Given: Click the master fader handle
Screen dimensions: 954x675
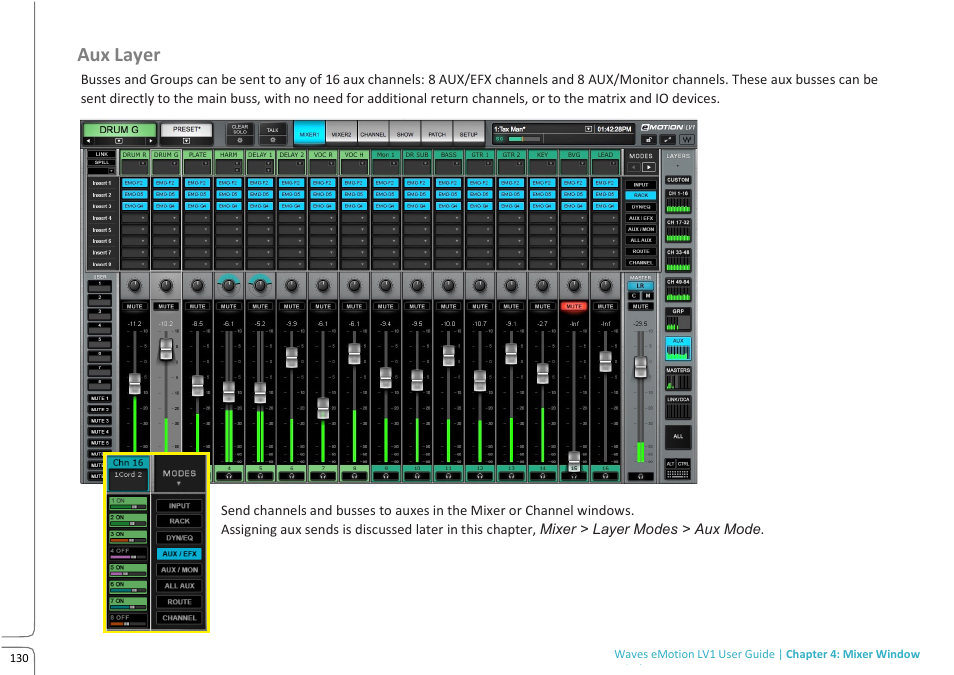Looking at the screenshot, I should pyautogui.click(x=640, y=367).
